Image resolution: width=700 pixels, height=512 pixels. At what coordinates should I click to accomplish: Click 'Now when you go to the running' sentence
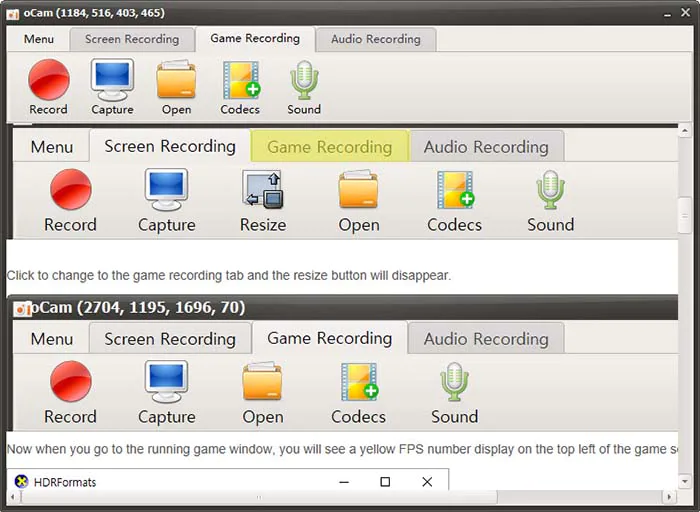pos(342,449)
